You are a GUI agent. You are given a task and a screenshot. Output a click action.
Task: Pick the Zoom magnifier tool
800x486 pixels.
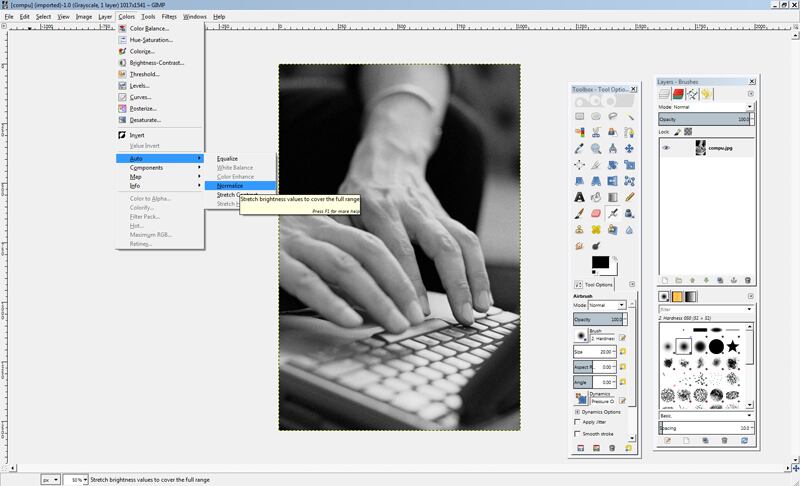pos(596,148)
